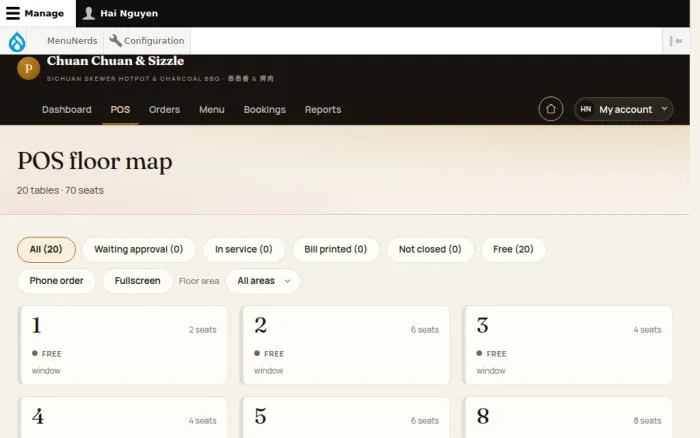The width and height of the screenshot is (700, 438).
Task: Select the POS navigation tab
Action: pos(120,109)
